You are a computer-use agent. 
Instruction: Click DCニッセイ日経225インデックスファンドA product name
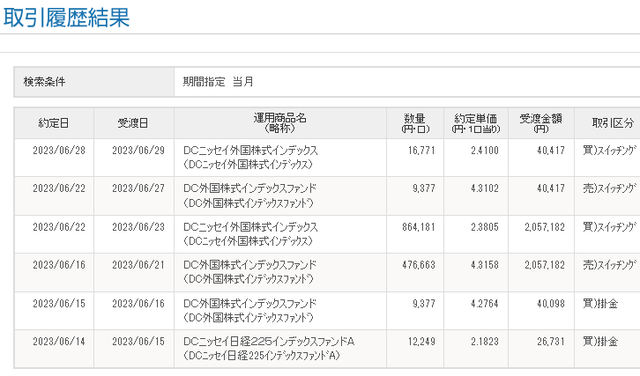[x=269, y=341]
